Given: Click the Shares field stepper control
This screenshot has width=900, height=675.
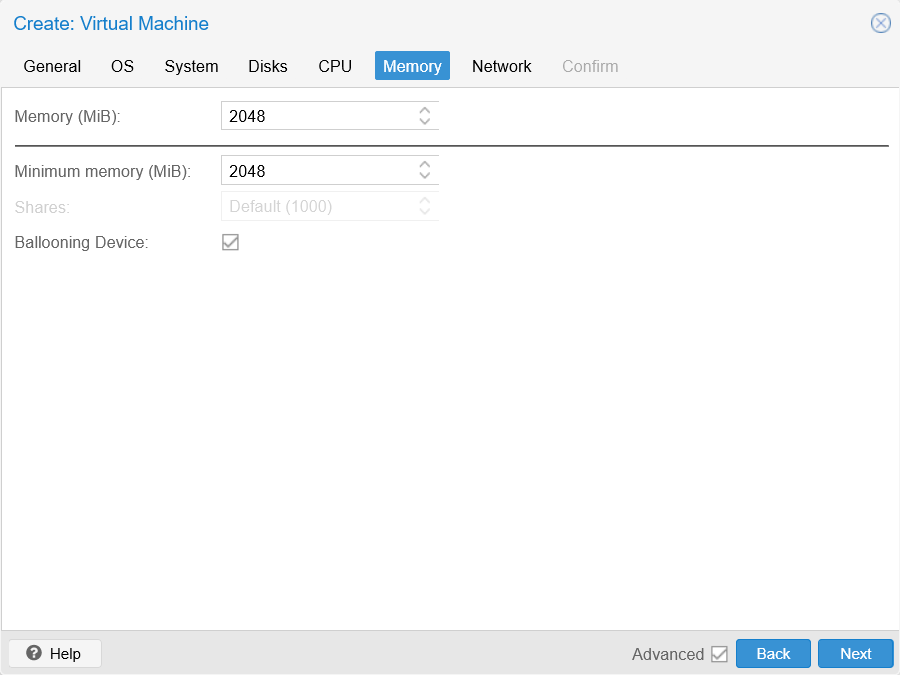Looking at the screenshot, I should [x=424, y=206].
